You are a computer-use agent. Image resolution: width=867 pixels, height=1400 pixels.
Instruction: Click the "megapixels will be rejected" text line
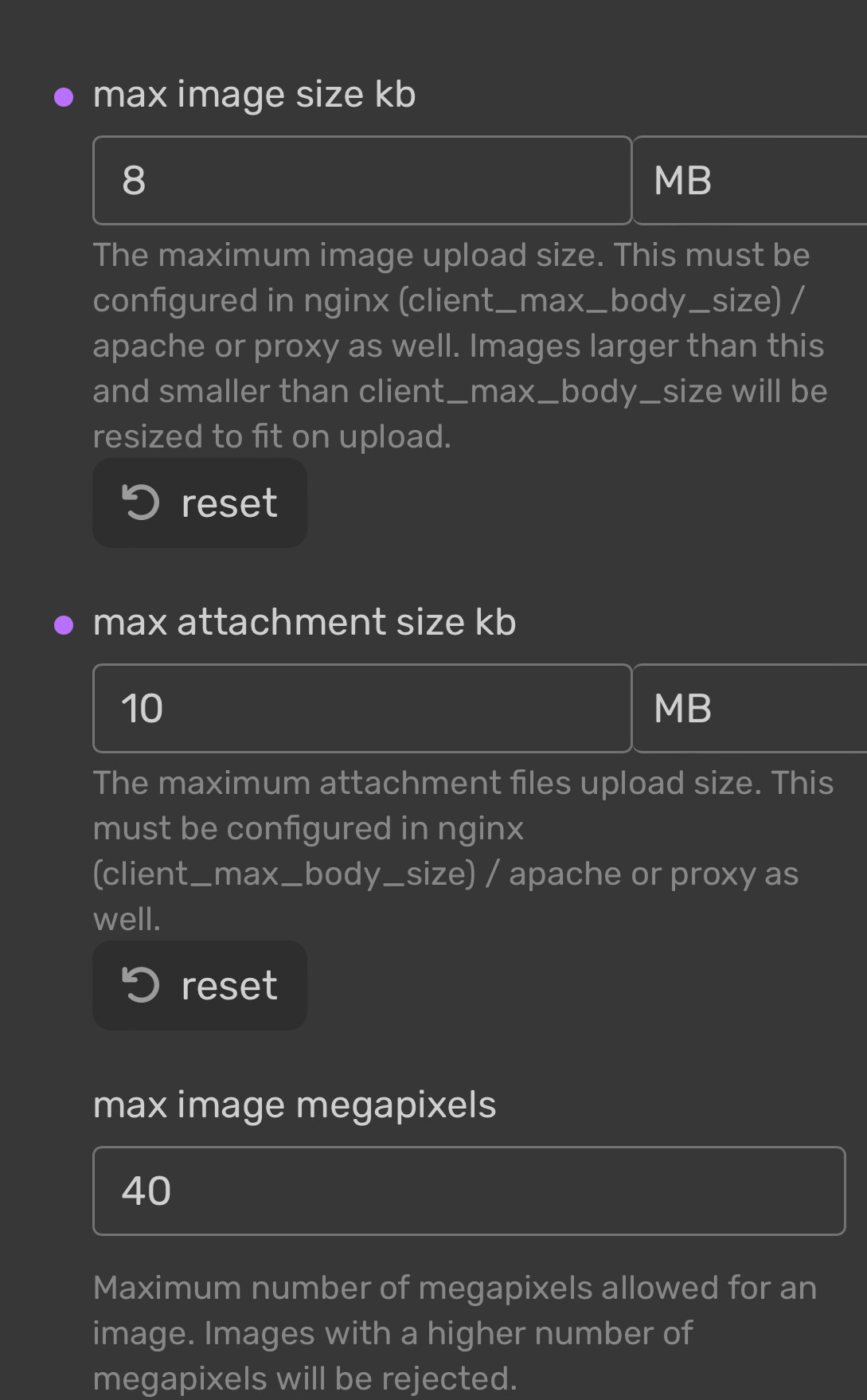(305, 1378)
